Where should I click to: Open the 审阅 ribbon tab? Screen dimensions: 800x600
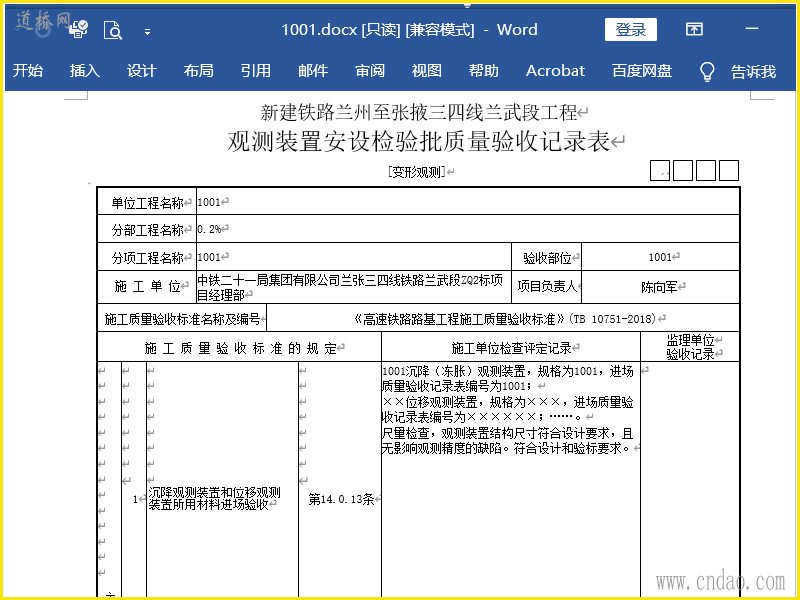point(370,70)
